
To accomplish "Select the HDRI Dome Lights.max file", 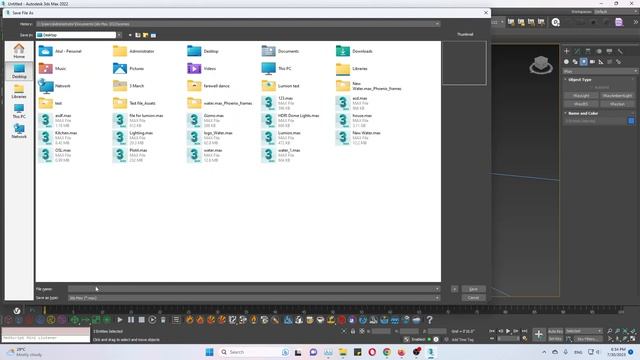I will point(291,120).
